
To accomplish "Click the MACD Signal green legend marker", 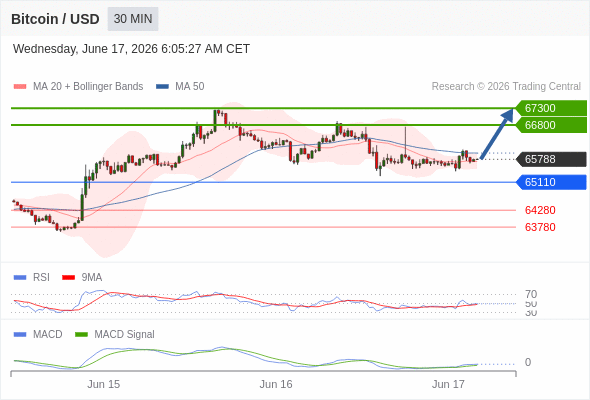I will (x=81, y=335).
